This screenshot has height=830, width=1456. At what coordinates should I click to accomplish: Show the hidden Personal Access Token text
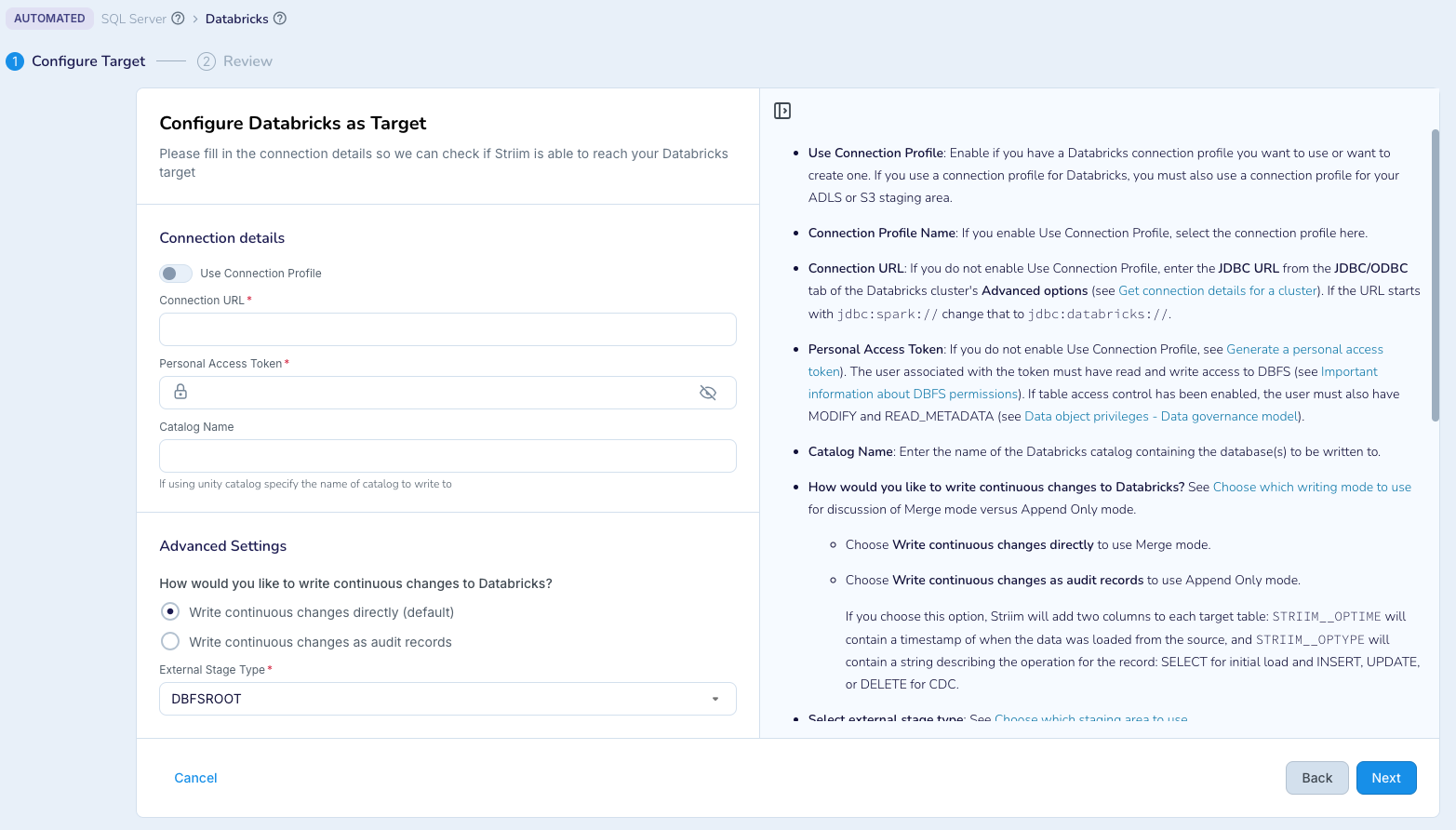(708, 392)
